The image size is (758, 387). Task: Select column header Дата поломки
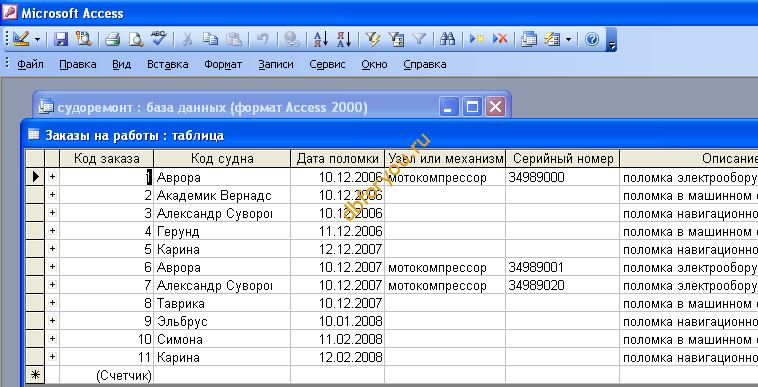[x=337, y=158]
